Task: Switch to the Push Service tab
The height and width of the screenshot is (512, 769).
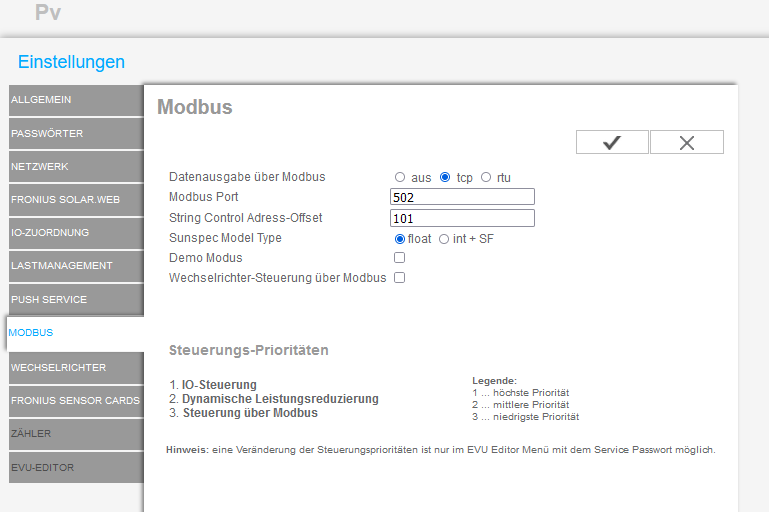Action: click(76, 299)
